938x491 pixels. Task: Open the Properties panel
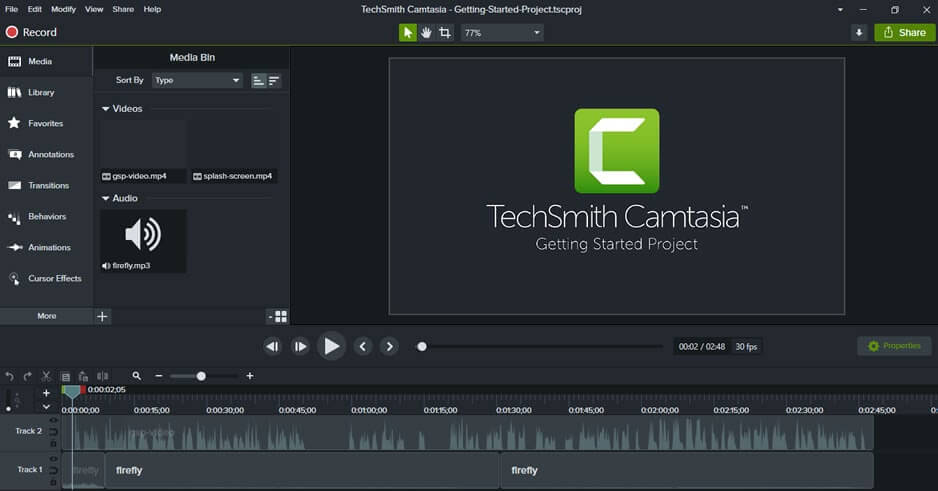[x=894, y=346]
